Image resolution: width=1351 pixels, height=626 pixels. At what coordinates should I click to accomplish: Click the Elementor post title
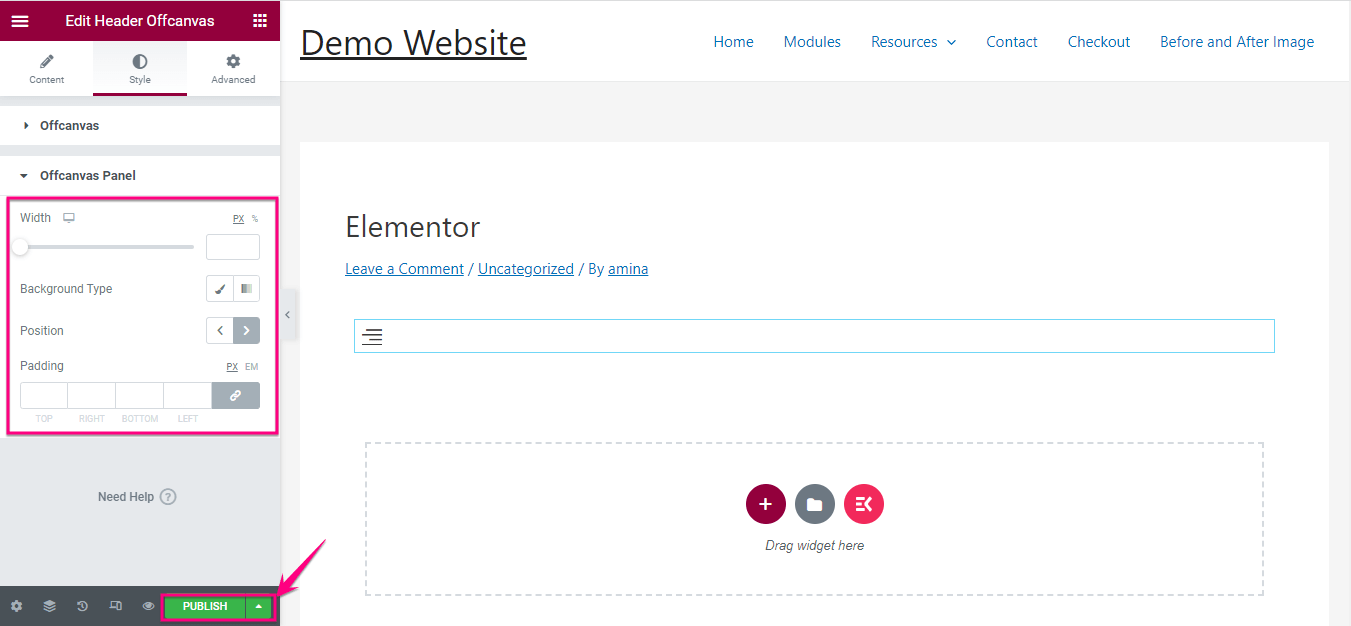pyautogui.click(x=413, y=227)
